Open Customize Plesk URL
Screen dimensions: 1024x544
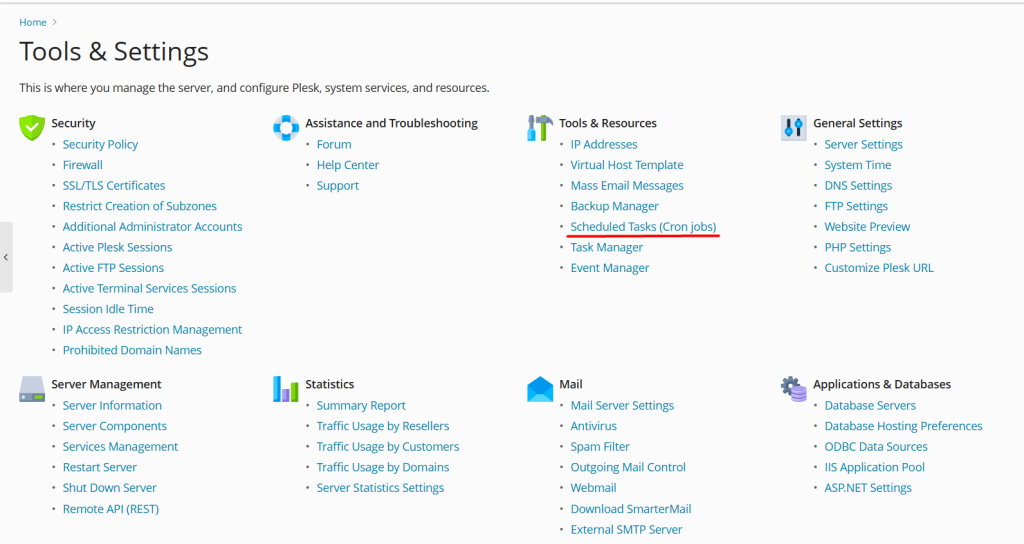tap(879, 268)
